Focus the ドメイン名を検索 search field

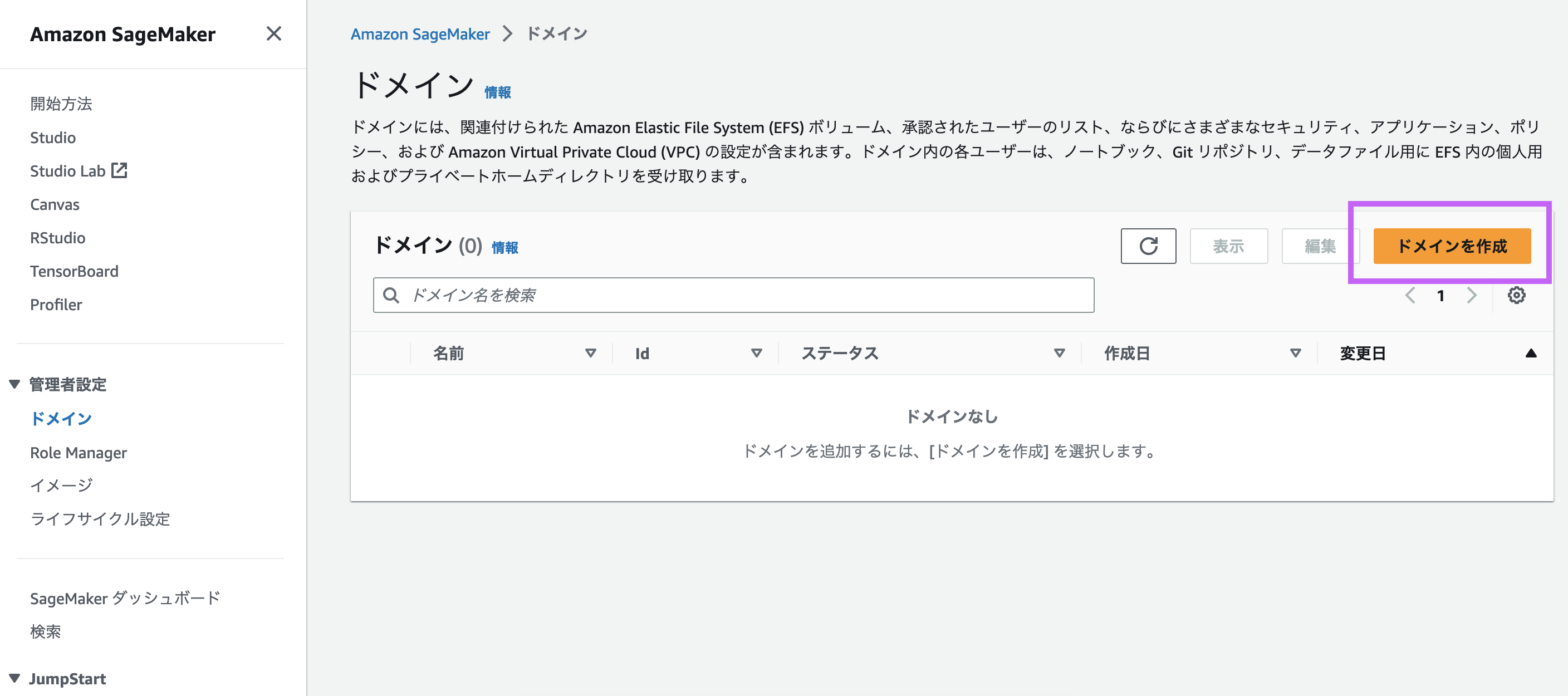click(x=733, y=295)
